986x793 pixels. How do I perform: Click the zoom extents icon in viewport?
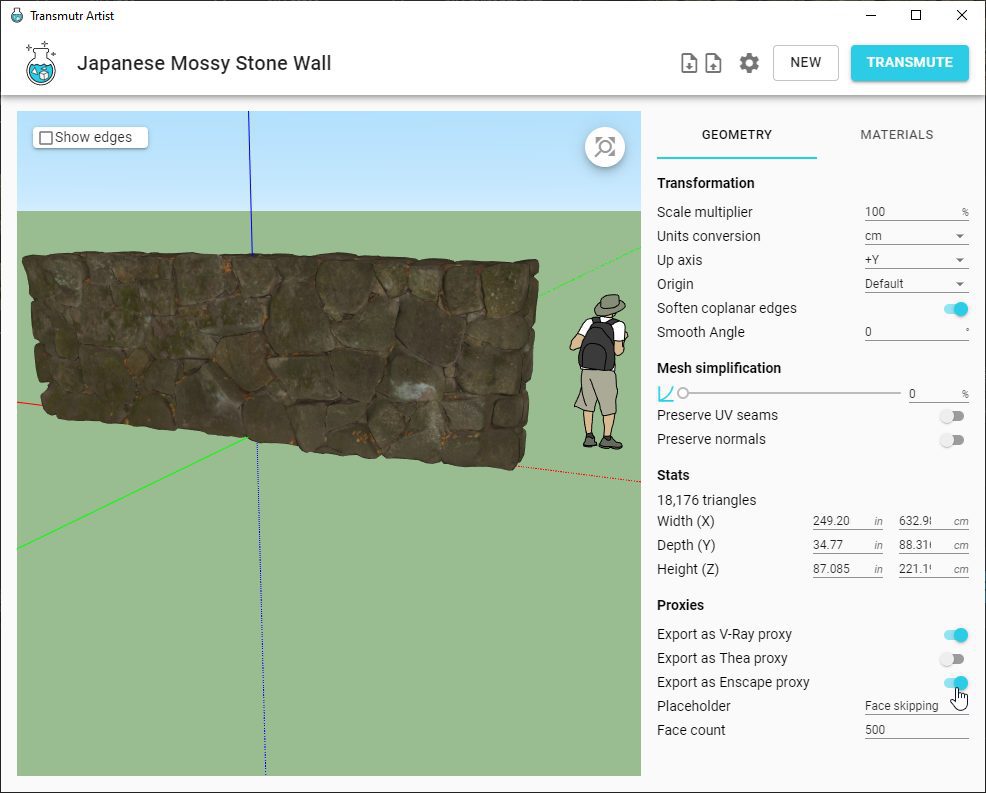[x=605, y=147]
